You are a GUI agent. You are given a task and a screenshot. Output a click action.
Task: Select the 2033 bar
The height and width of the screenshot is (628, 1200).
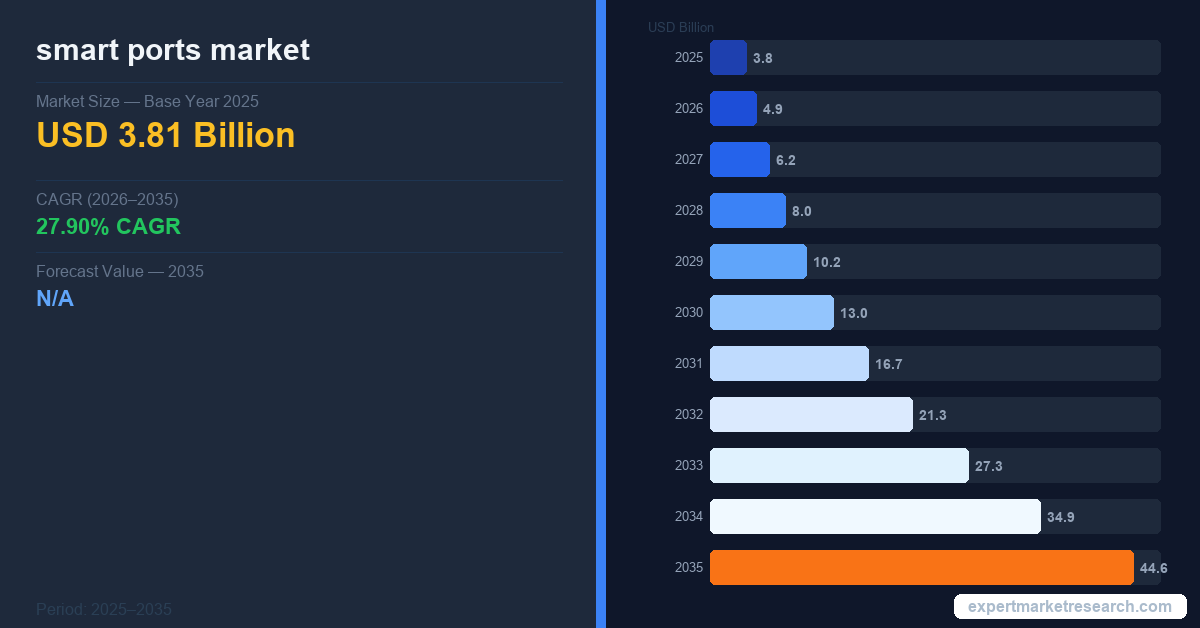[x=839, y=466]
